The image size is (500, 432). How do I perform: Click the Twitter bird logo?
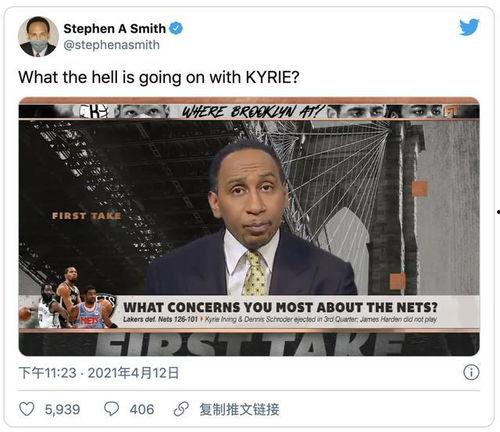coord(469,27)
